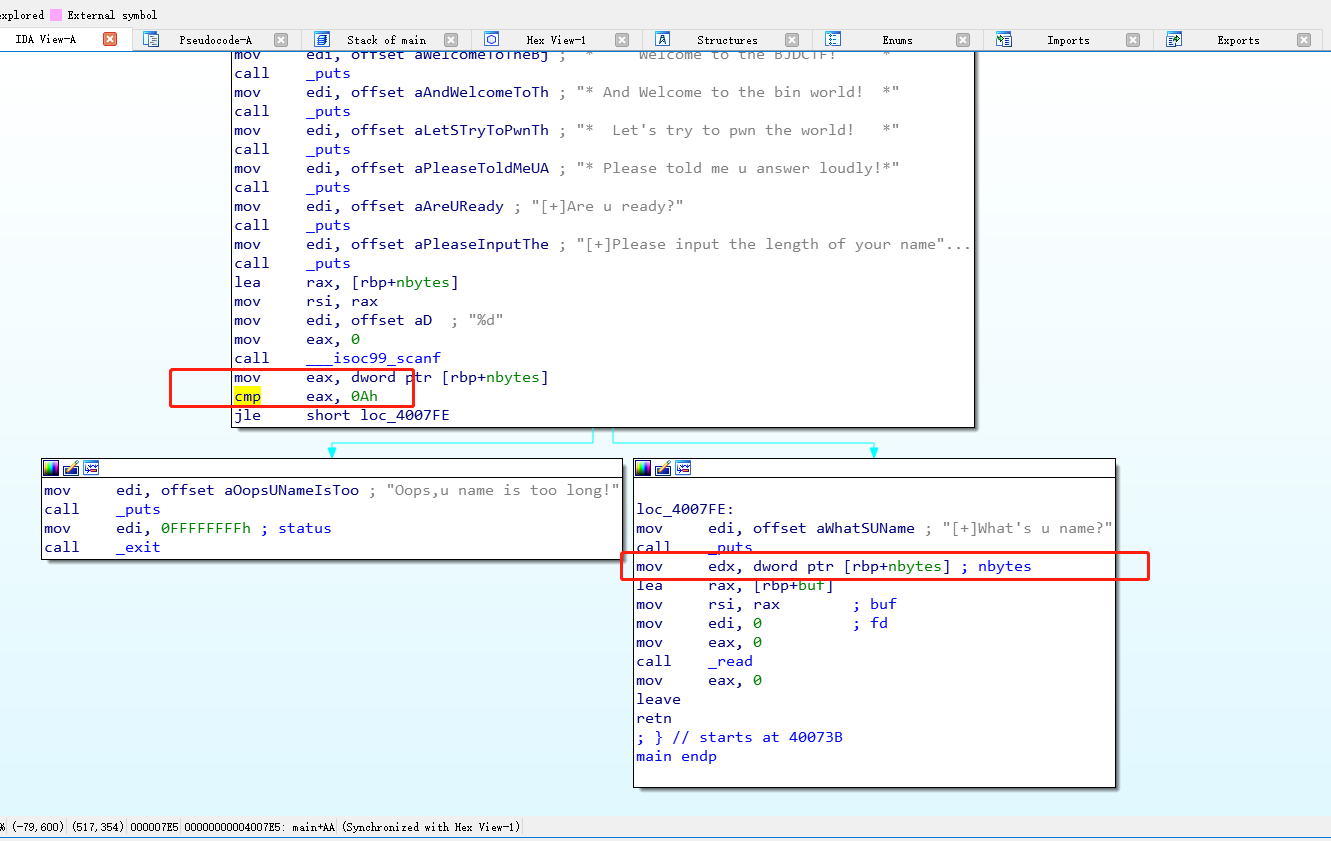Click the "000007E5" status bar offset

tap(154, 827)
